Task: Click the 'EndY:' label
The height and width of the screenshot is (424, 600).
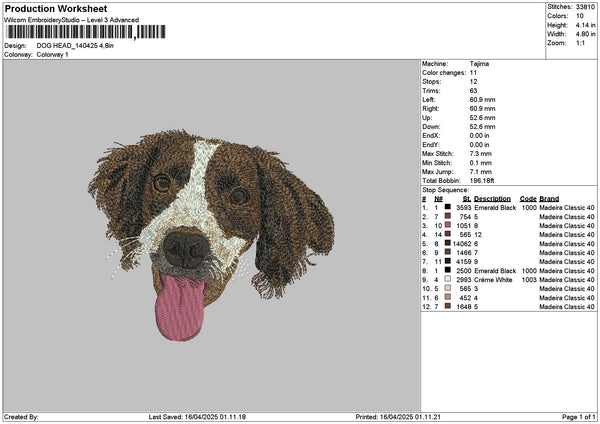Action: click(x=431, y=145)
